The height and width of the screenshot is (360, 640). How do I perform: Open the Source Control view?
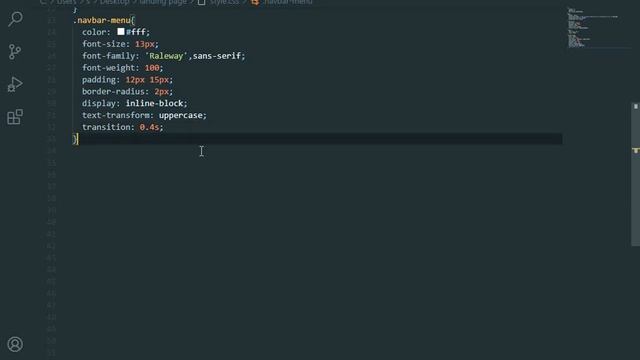tap(15, 52)
